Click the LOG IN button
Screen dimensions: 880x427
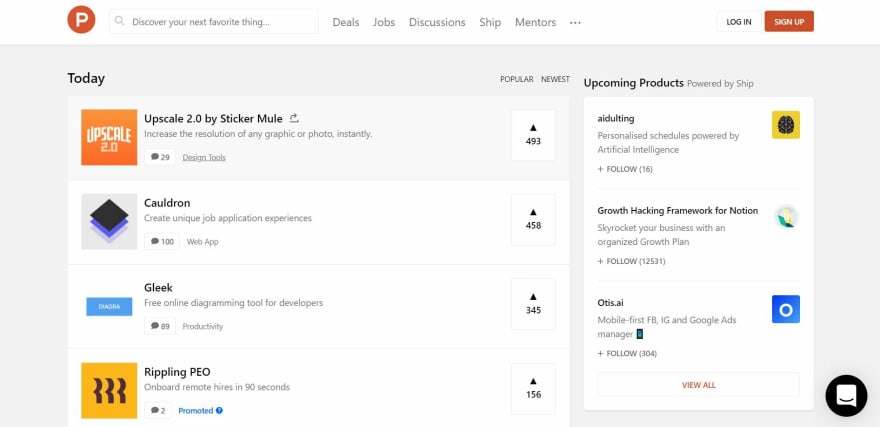(739, 22)
